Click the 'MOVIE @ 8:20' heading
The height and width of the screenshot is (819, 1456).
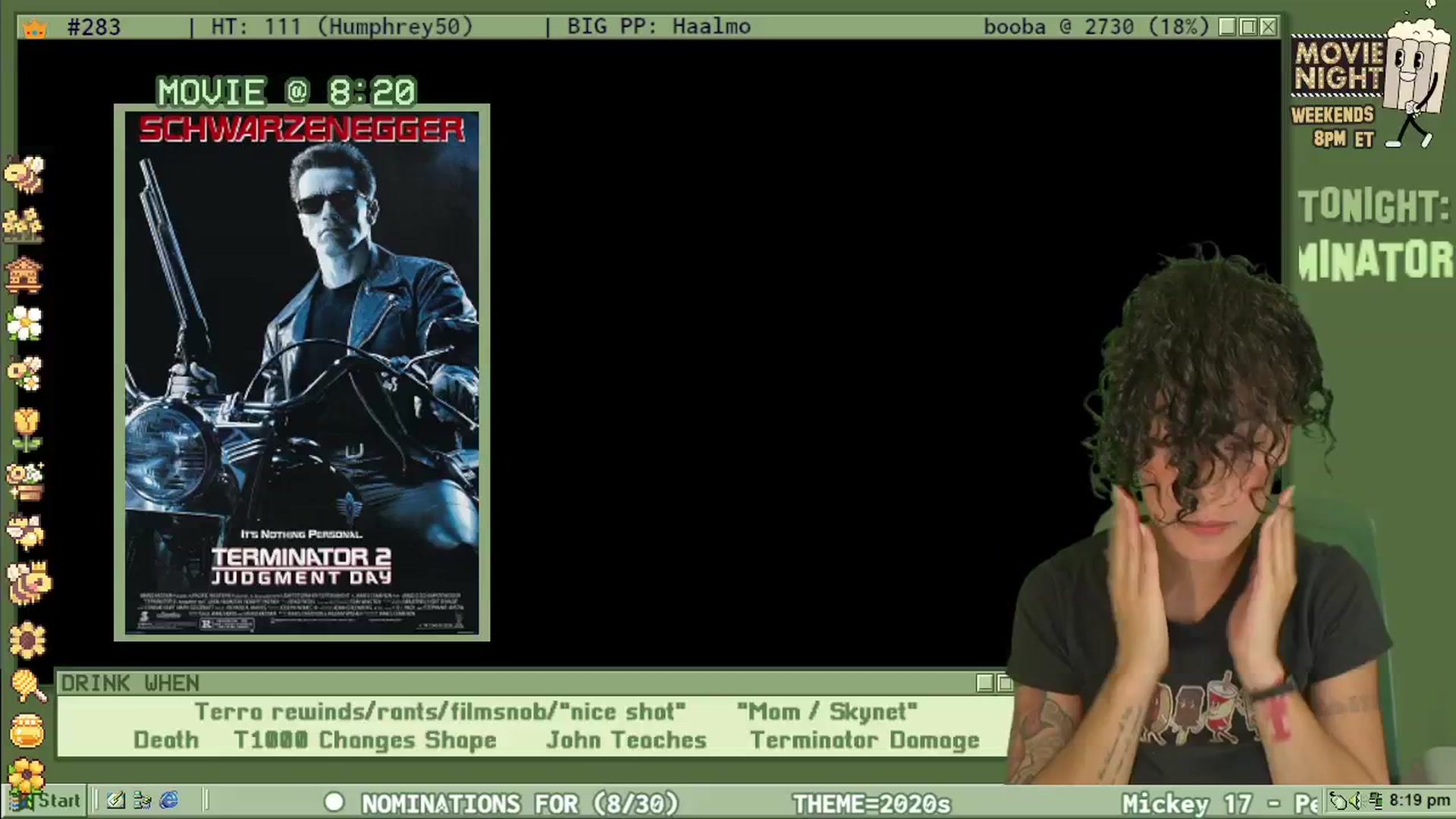tap(287, 92)
